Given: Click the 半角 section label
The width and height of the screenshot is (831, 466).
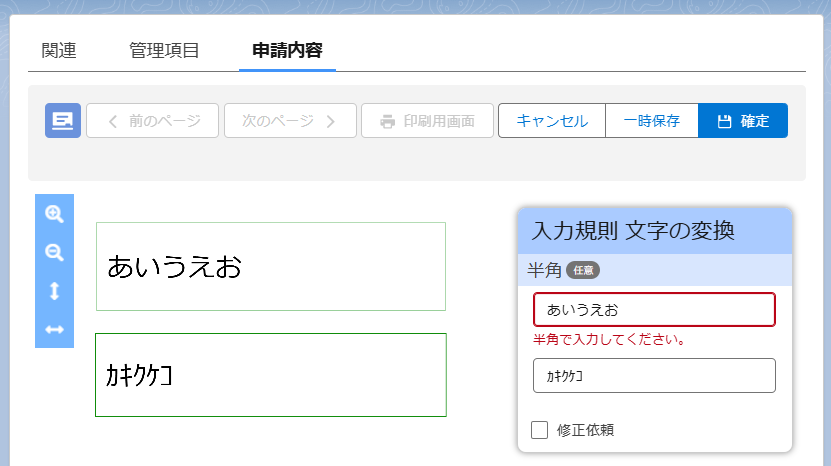Looking at the screenshot, I should click(544, 270).
